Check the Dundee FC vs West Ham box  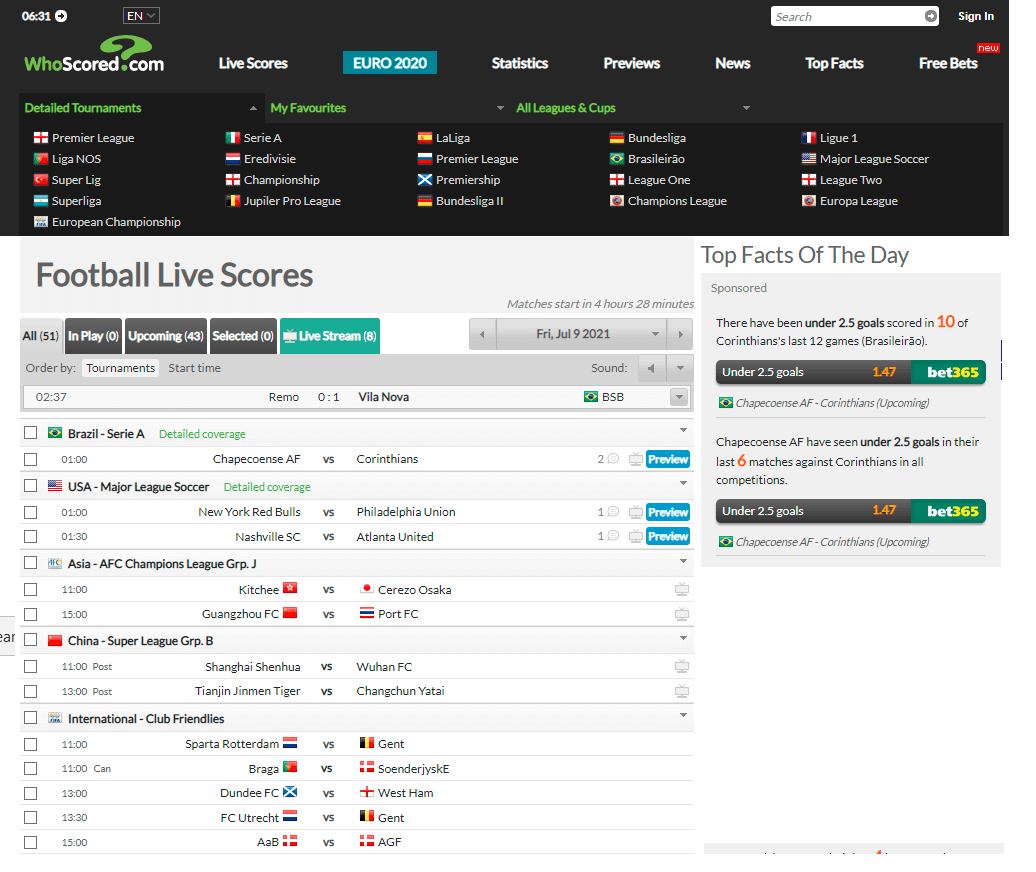click(x=30, y=793)
